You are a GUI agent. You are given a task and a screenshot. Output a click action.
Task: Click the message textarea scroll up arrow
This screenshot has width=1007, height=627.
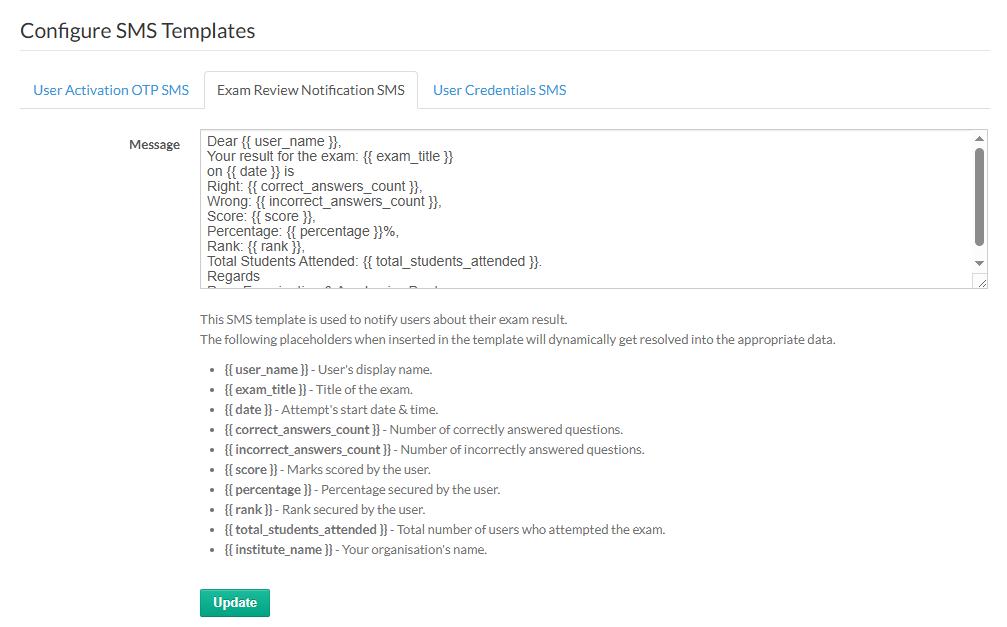tap(979, 139)
